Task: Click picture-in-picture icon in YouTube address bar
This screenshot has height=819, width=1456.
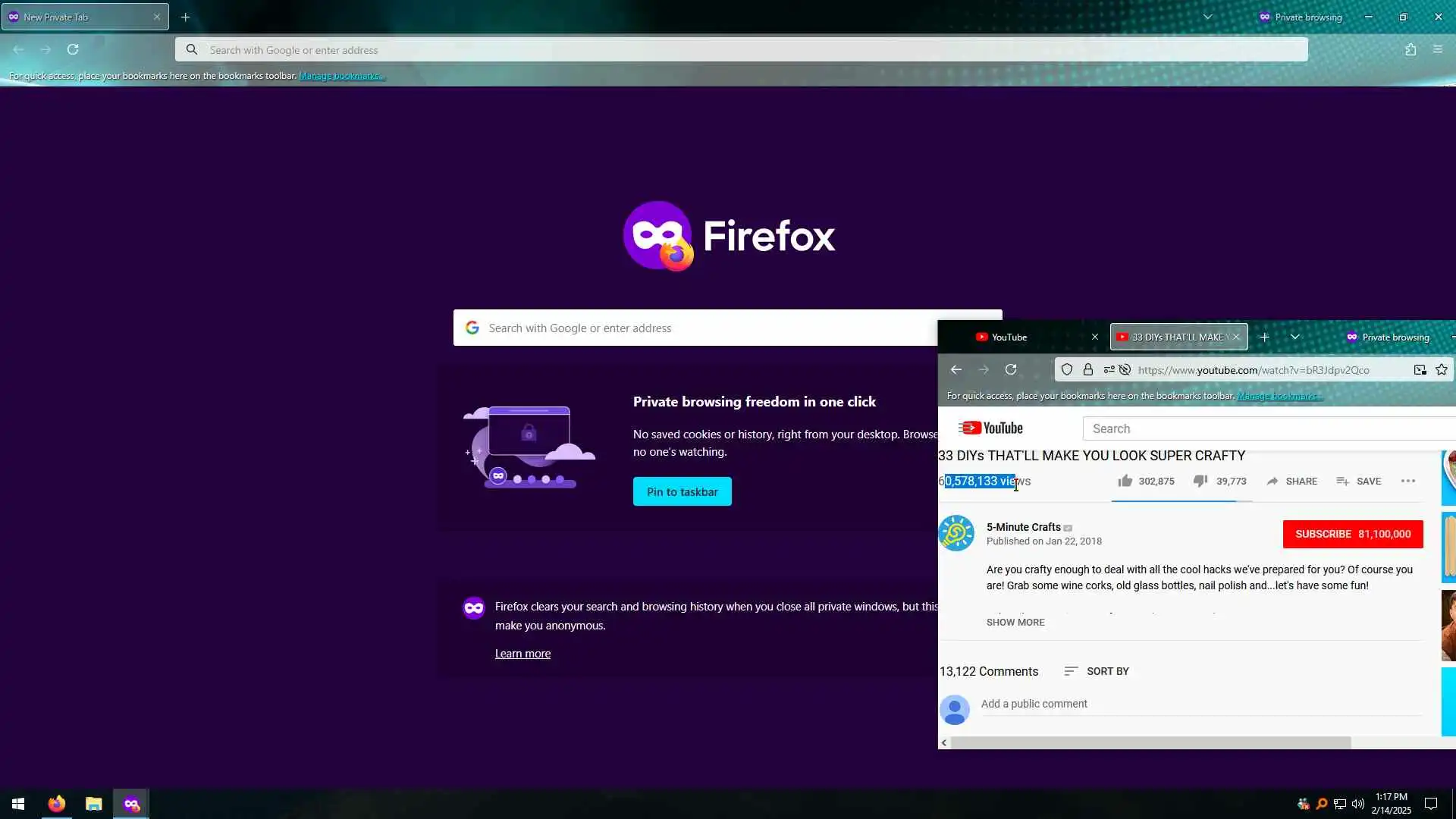Action: 1420,370
